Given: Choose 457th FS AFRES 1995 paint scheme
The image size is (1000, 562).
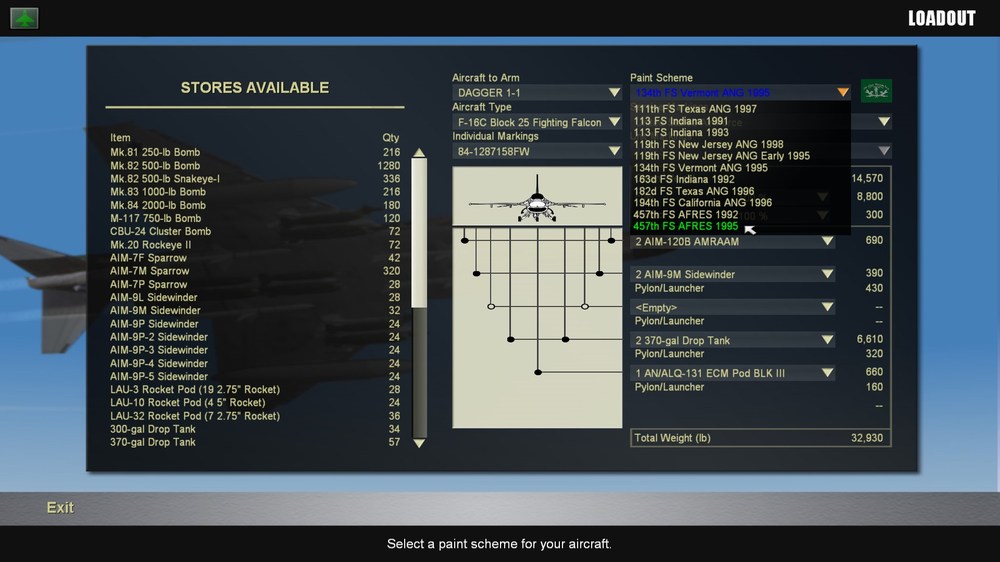Looking at the screenshot, I should pos(686,226).
